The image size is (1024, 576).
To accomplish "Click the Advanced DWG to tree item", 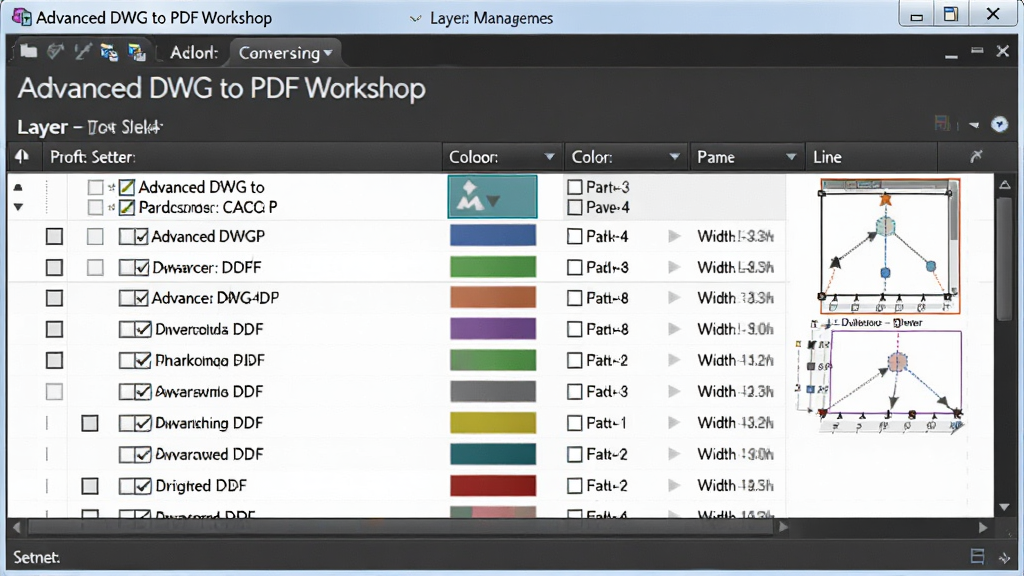I will (201, 187).
